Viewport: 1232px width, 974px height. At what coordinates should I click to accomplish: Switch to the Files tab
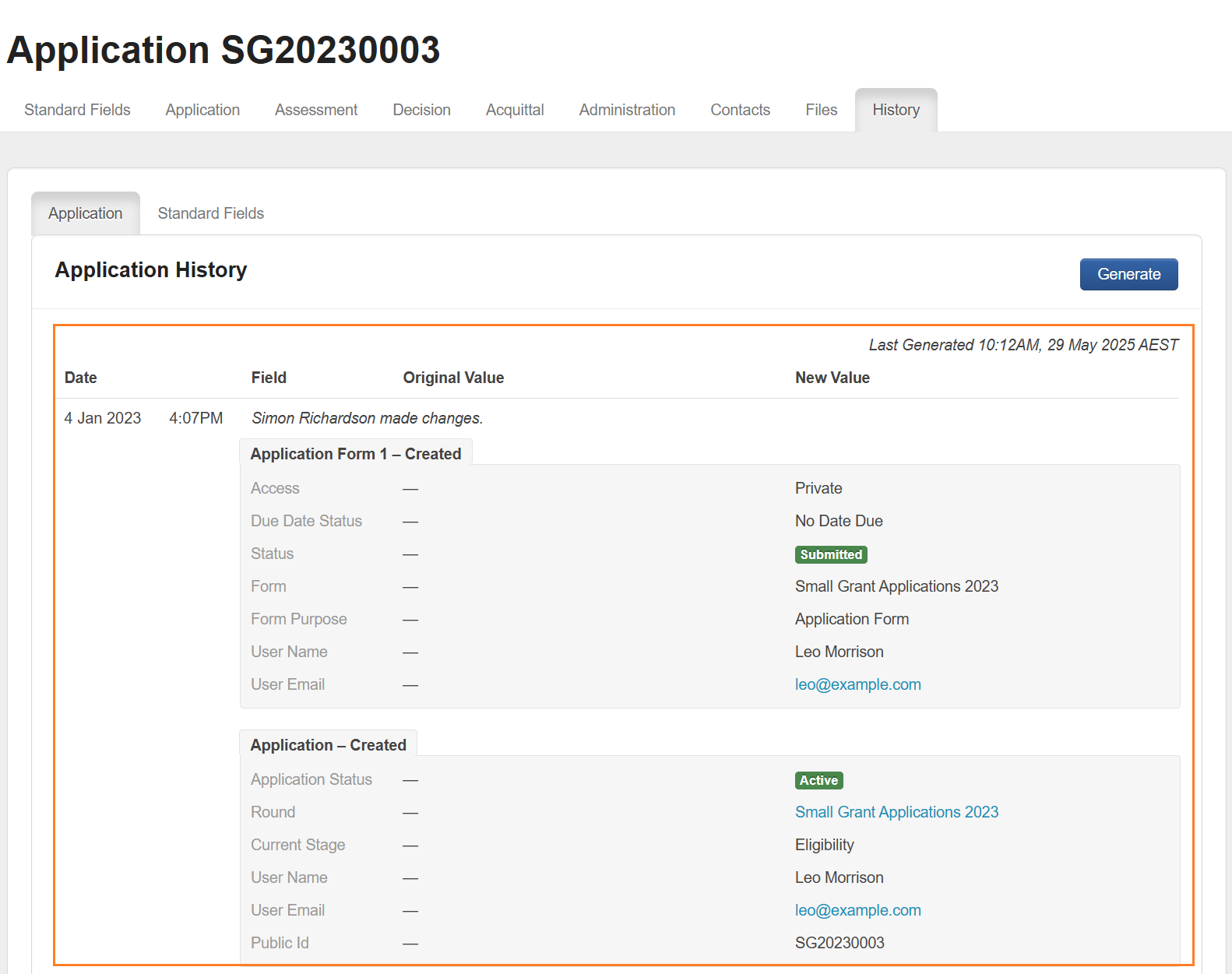(x=821, y=110)
